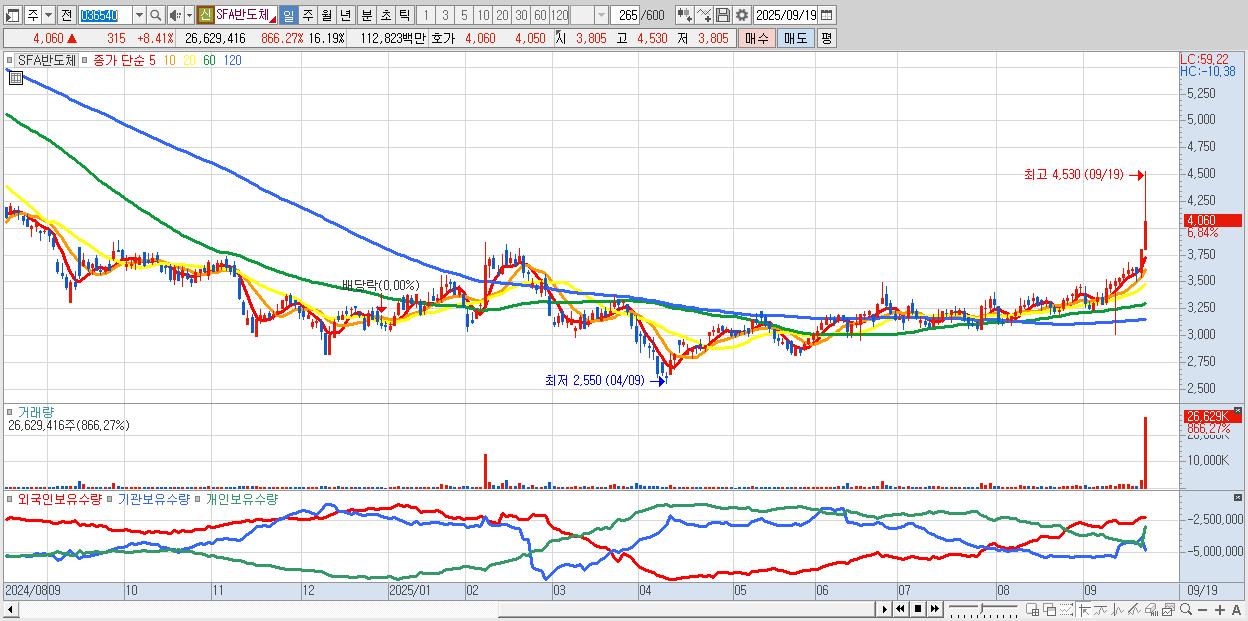Click the wave line chart icon

1117,609
